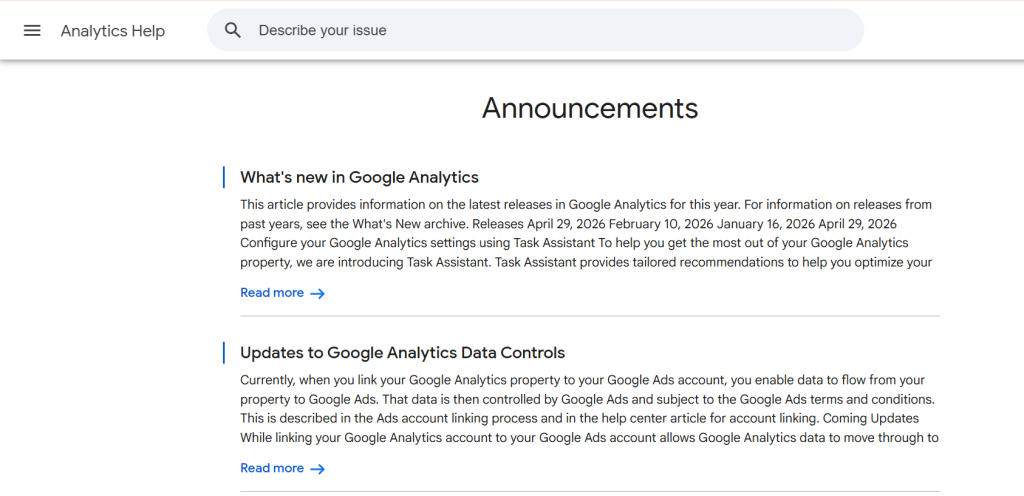1024x496 pixels.
Task: Open "What's new in Google Analytics" article
Action: point(359,177)
